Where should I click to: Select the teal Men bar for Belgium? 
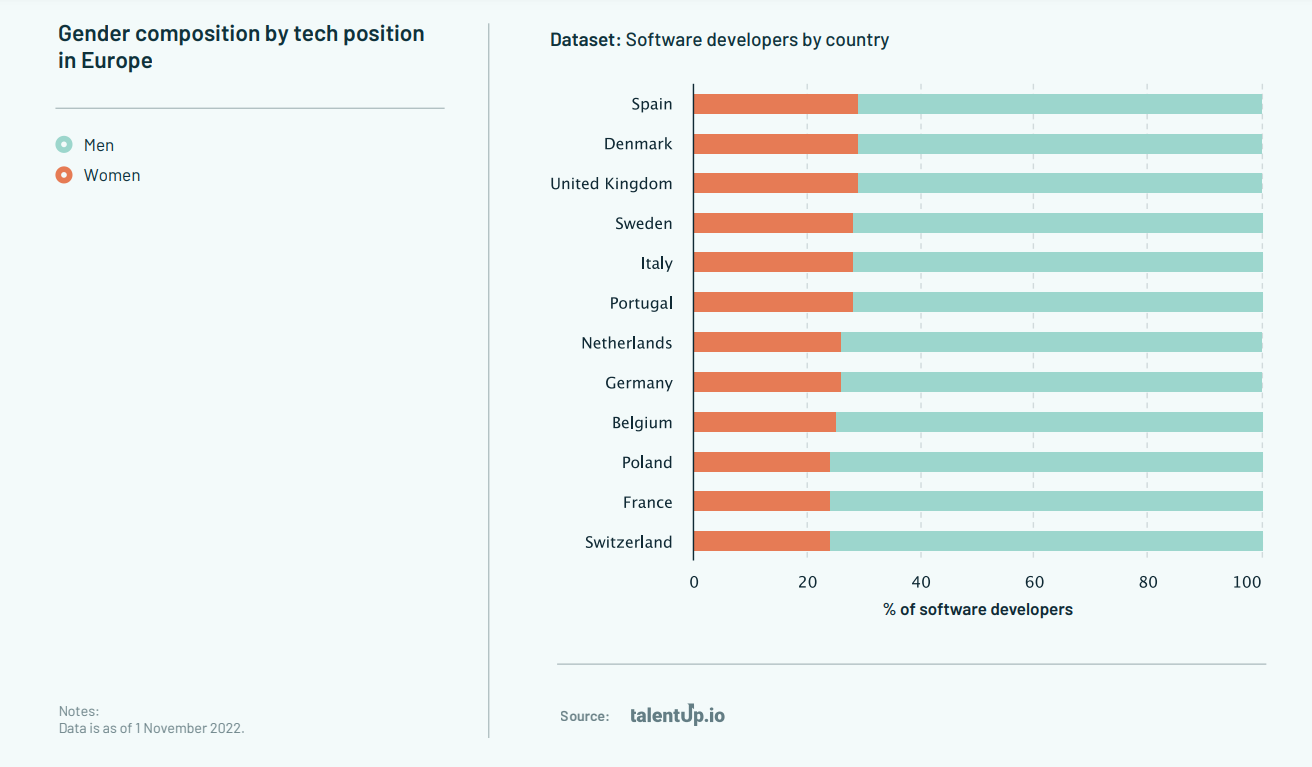pos(1049,422)
